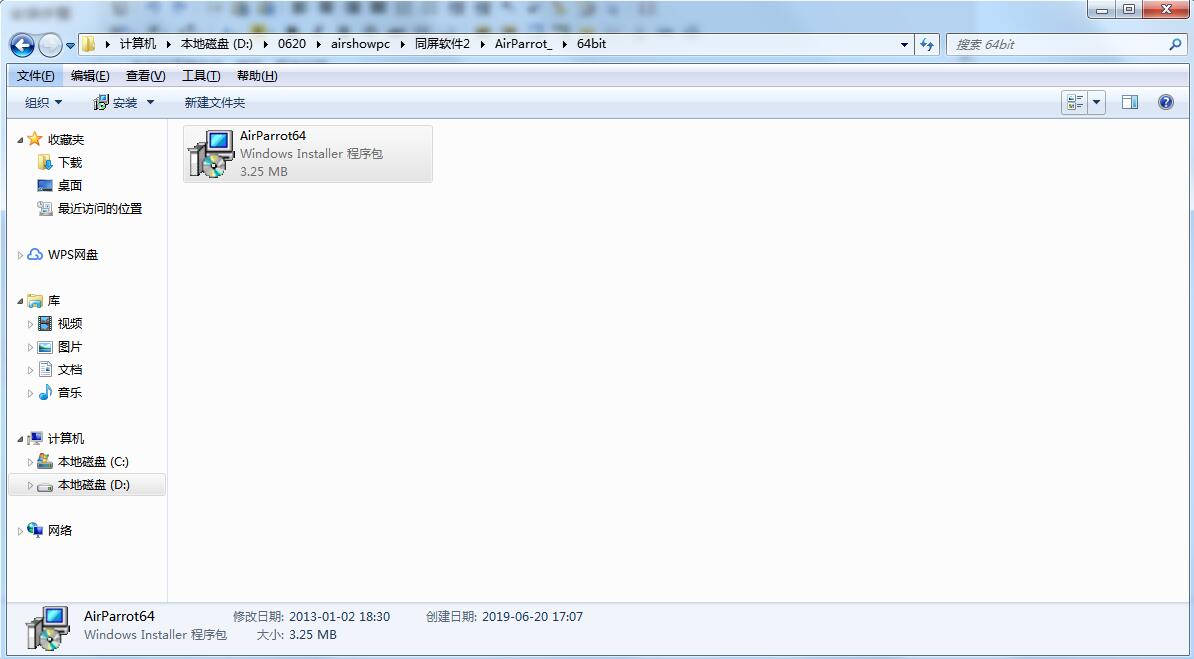Select the AirParrot64 installer file

(x=308, y=154)
